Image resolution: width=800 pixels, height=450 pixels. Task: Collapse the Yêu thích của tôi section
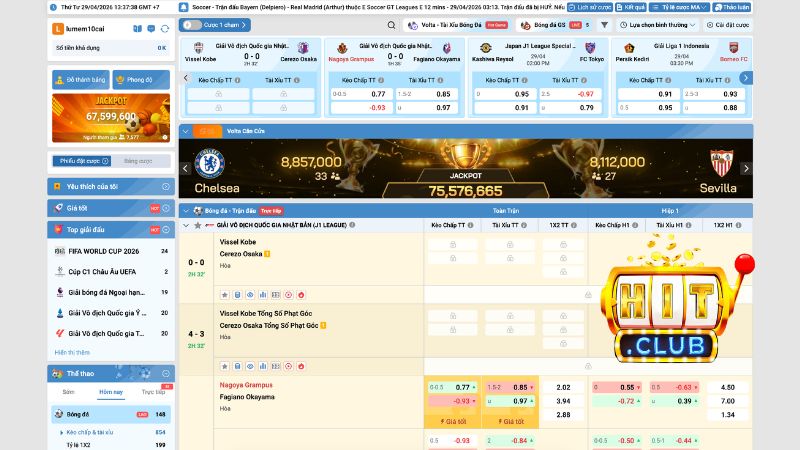click(x=166, y=187)
